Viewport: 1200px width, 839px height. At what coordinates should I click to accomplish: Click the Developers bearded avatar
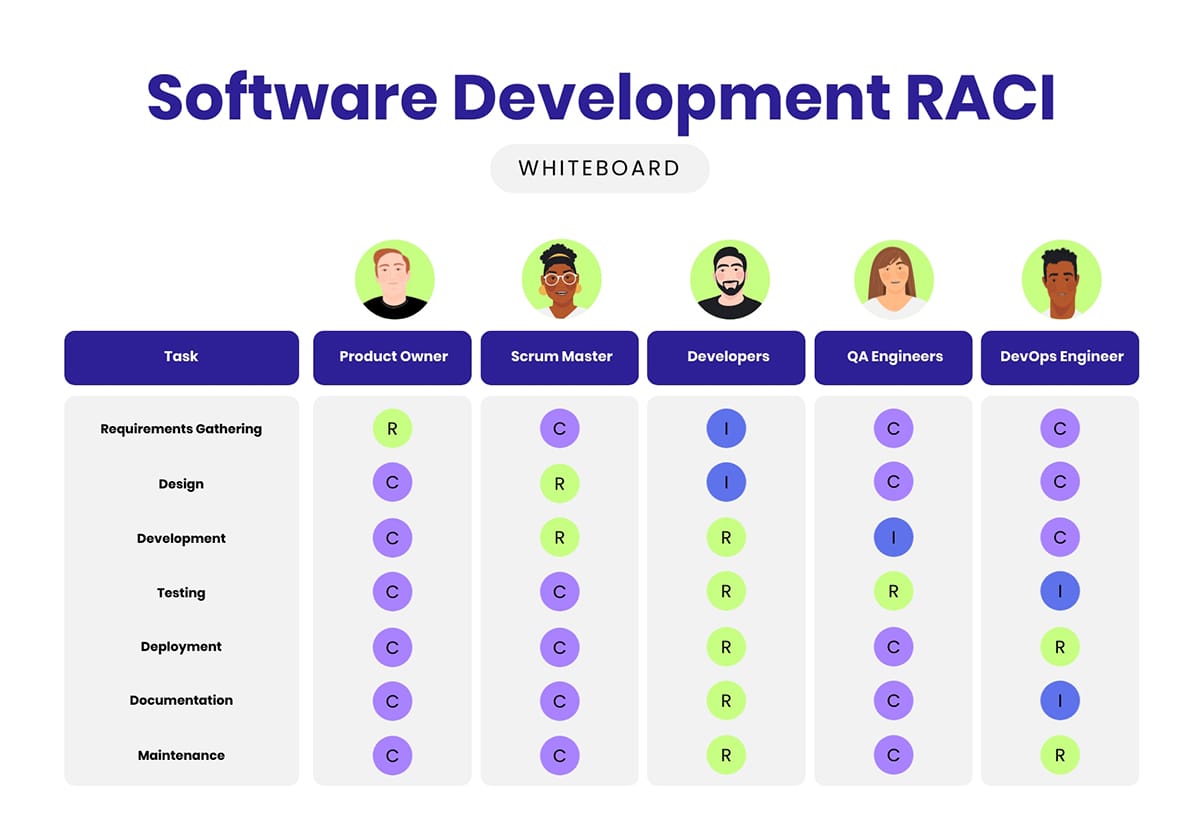point(730,280)
